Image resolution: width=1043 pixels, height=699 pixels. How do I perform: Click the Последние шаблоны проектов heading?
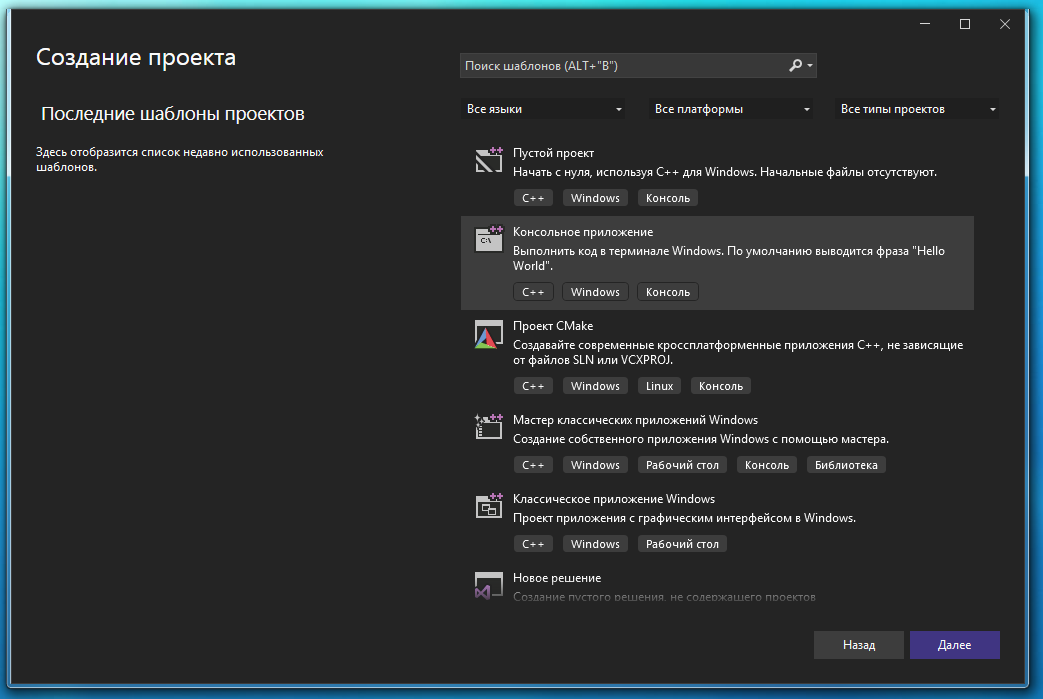[x=173, y=114]
